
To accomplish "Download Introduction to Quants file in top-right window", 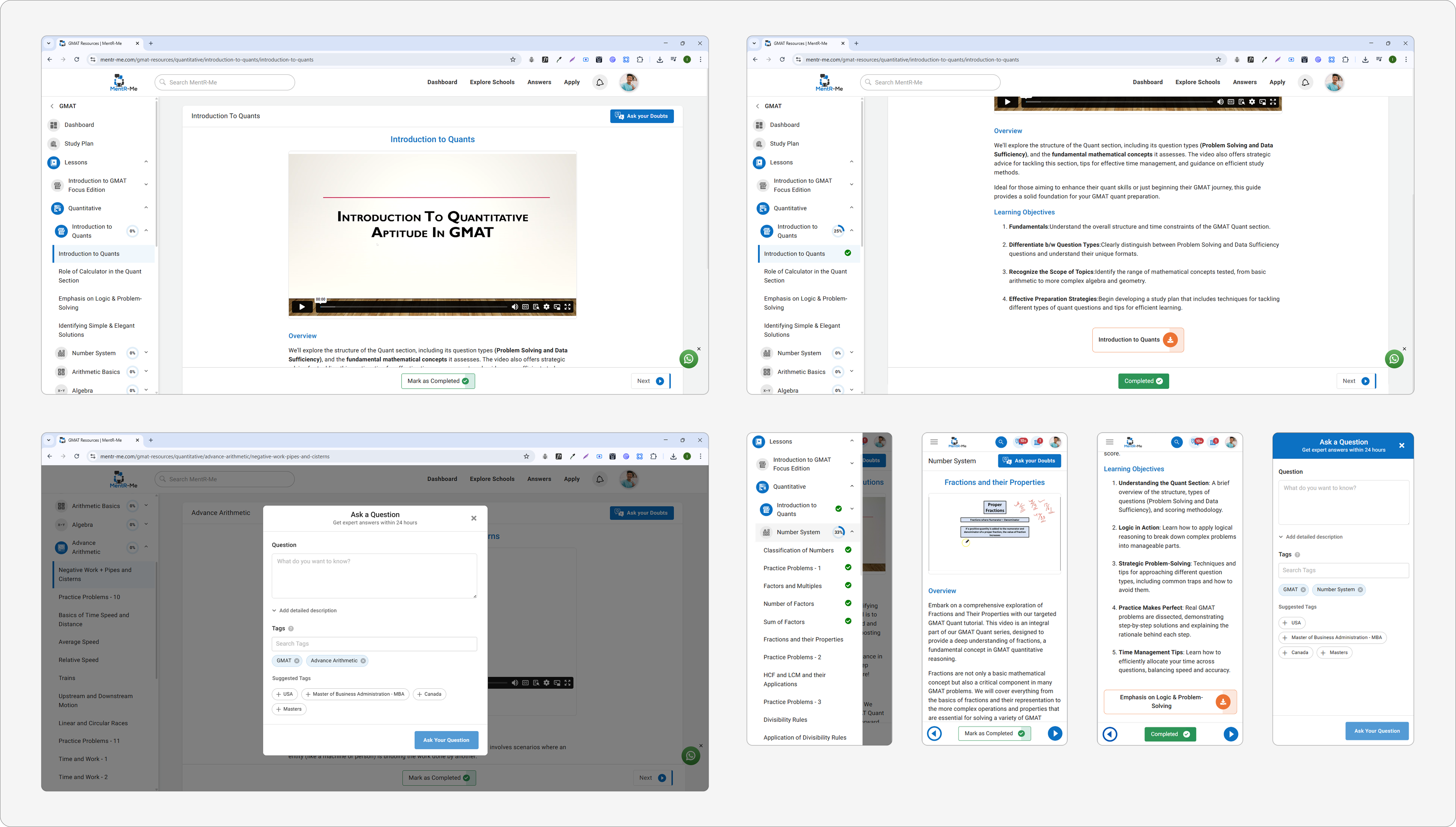I will tap(1170, 340).
